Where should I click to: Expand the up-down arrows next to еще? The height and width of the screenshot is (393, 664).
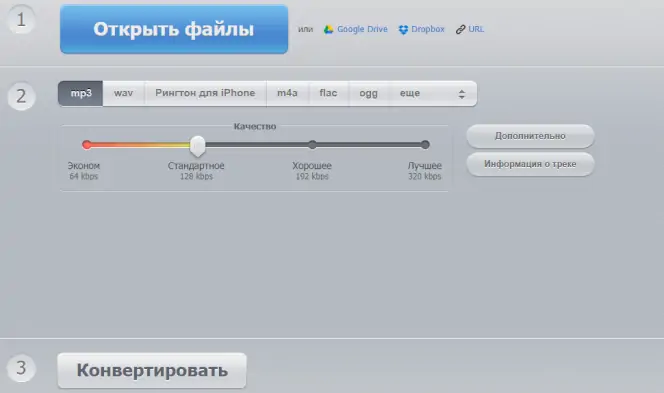click(462, 94)
